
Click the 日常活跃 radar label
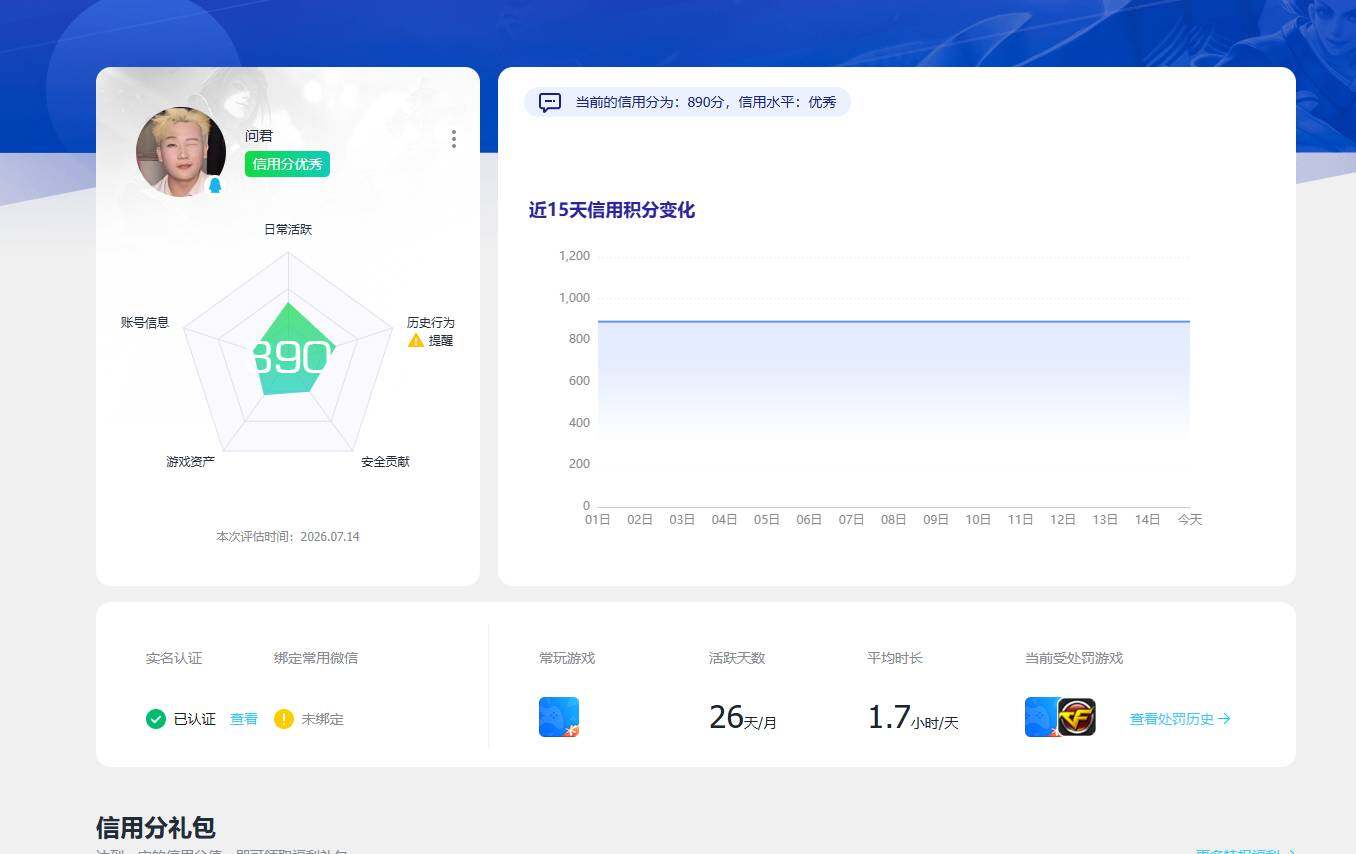[288, 229]
